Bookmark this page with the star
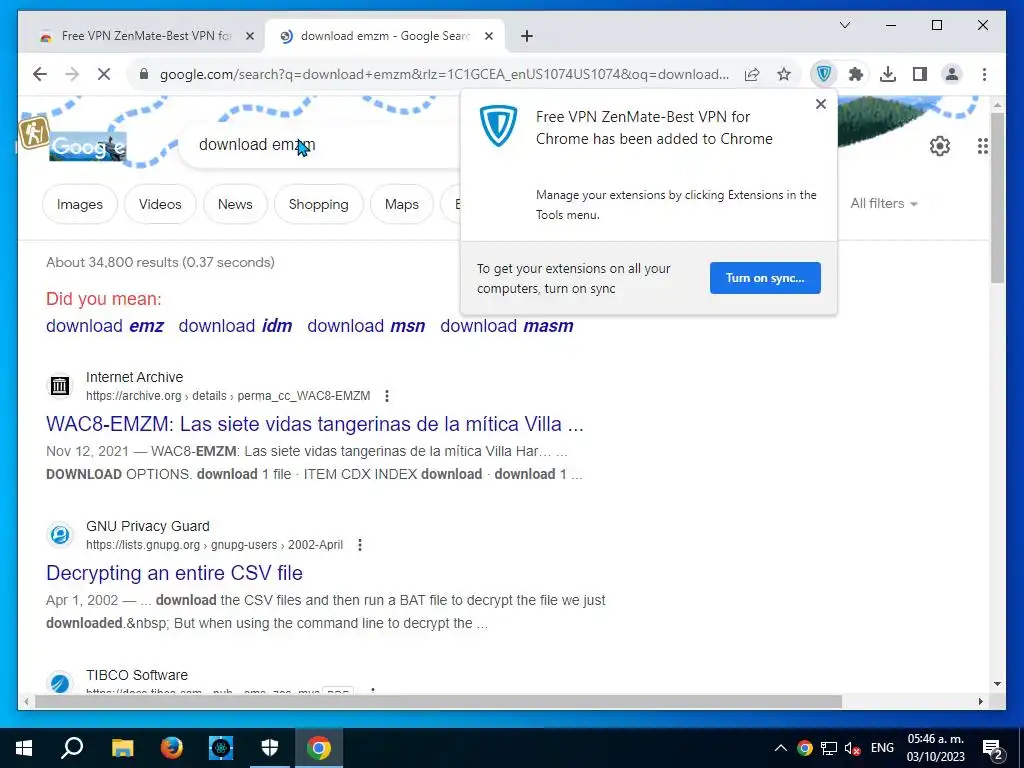This screenshot has width=1024, height=768. pos(784,74)
